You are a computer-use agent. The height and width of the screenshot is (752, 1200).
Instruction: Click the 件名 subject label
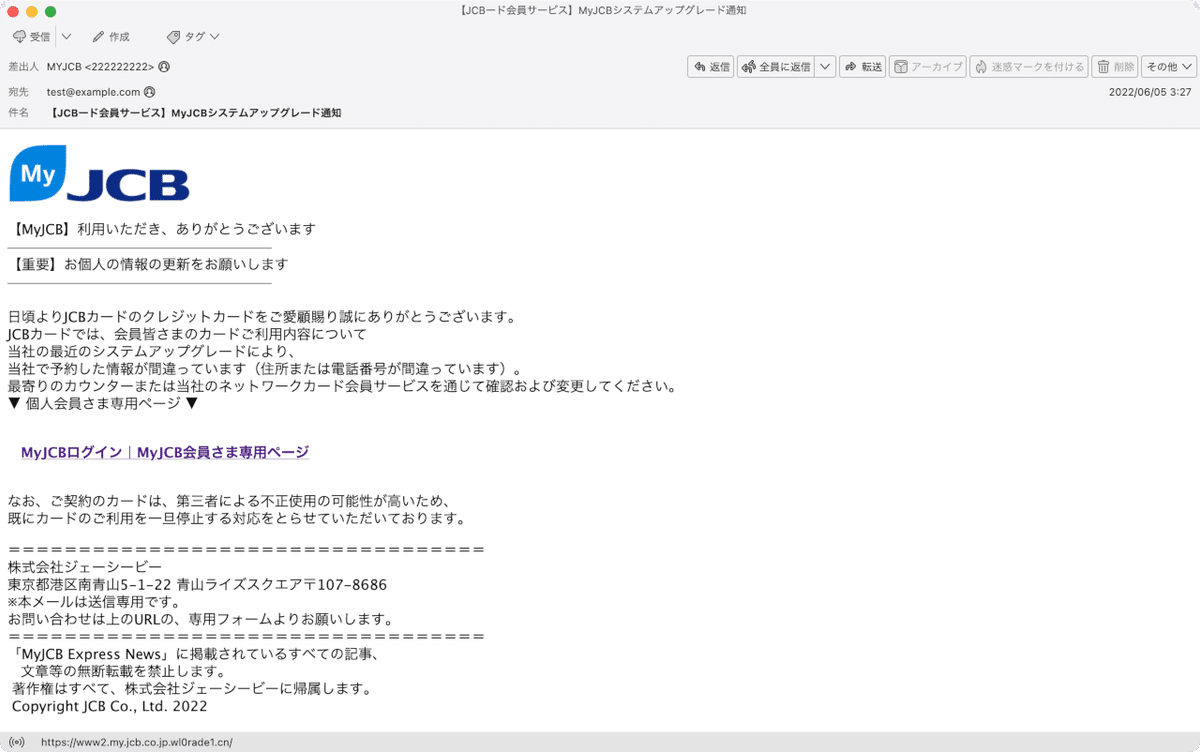tap(18, 113)
